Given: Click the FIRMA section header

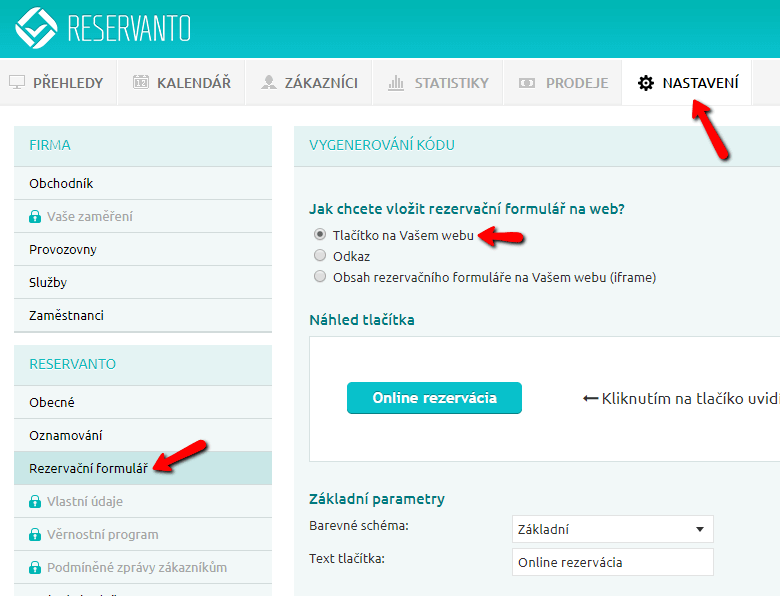Looking at the screenshot, I should (143, 146).
